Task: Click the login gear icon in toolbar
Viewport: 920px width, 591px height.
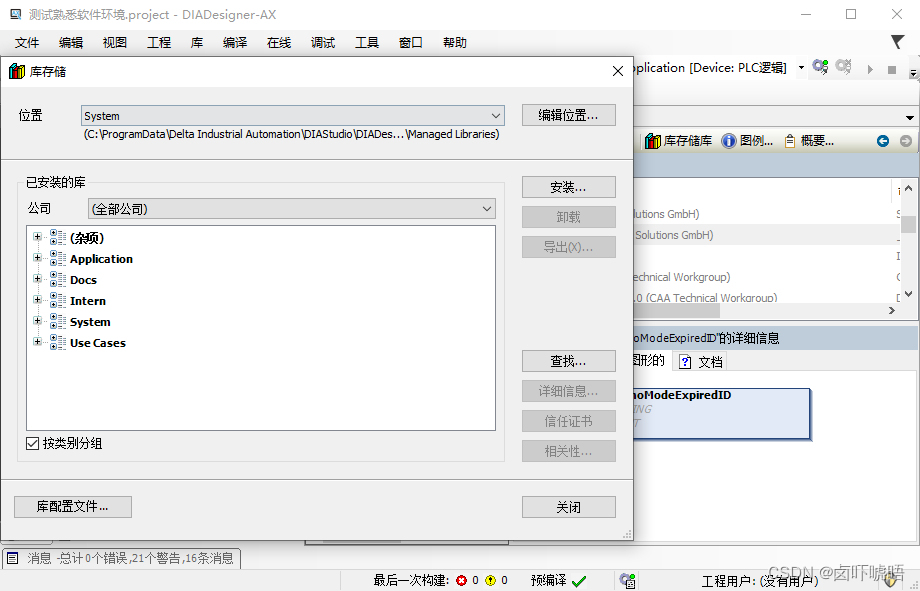Action: coord(820,67)
